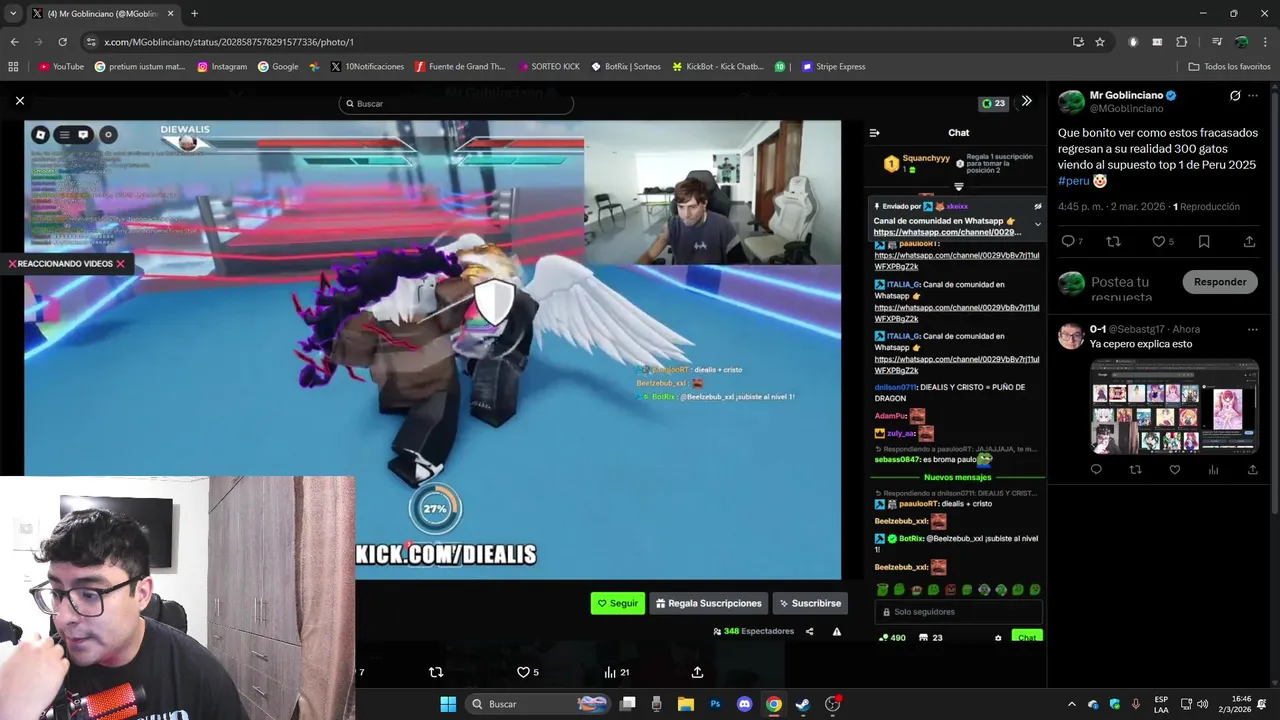Viewport: 1280px width, 720px height.
Task: Hide the pinned message with the eye icon
Action: pos(1037,206)
